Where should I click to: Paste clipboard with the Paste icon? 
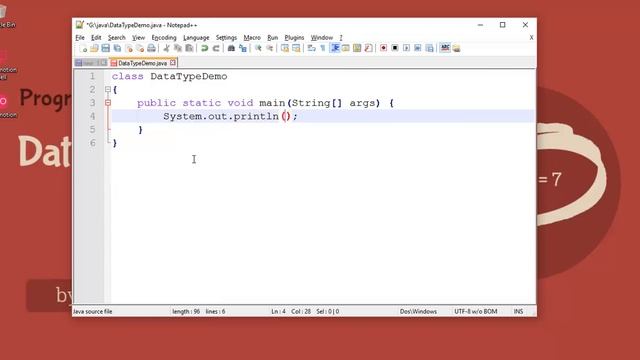coord(189,48)
